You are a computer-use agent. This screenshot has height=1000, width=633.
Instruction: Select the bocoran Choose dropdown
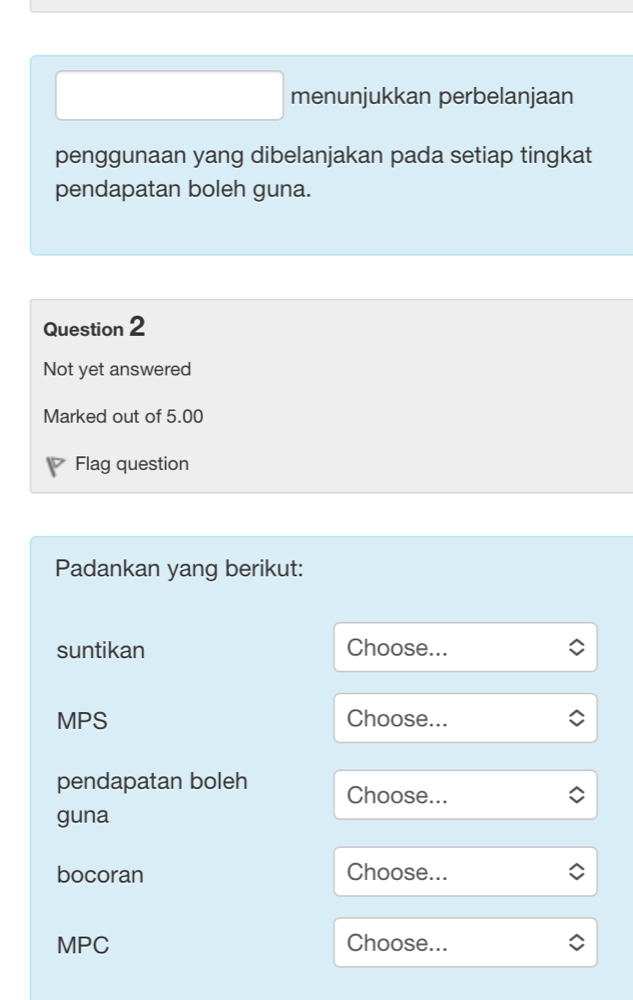[x=465, y=872]
